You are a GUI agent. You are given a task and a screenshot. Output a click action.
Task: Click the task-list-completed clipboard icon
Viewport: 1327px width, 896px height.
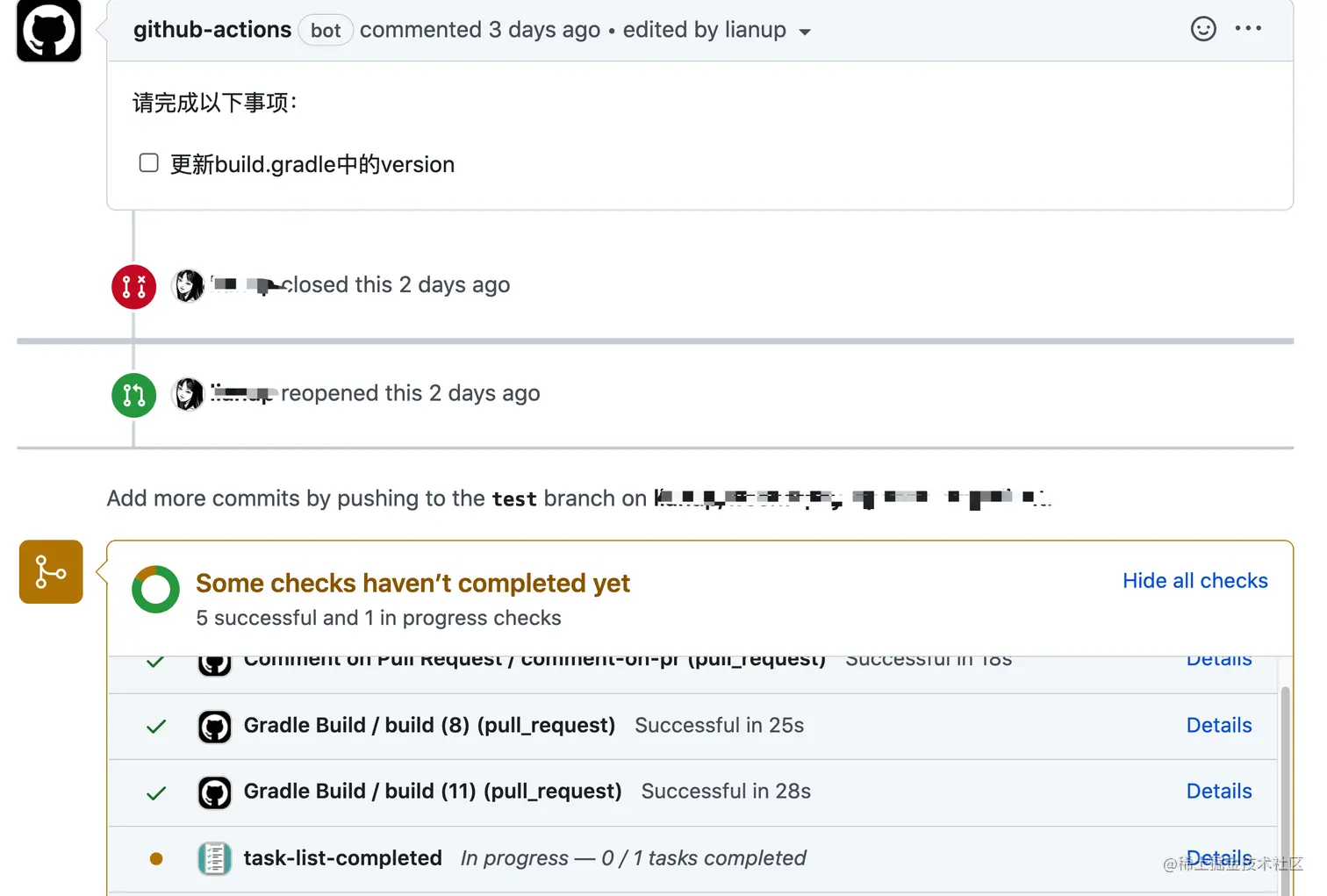213,858
